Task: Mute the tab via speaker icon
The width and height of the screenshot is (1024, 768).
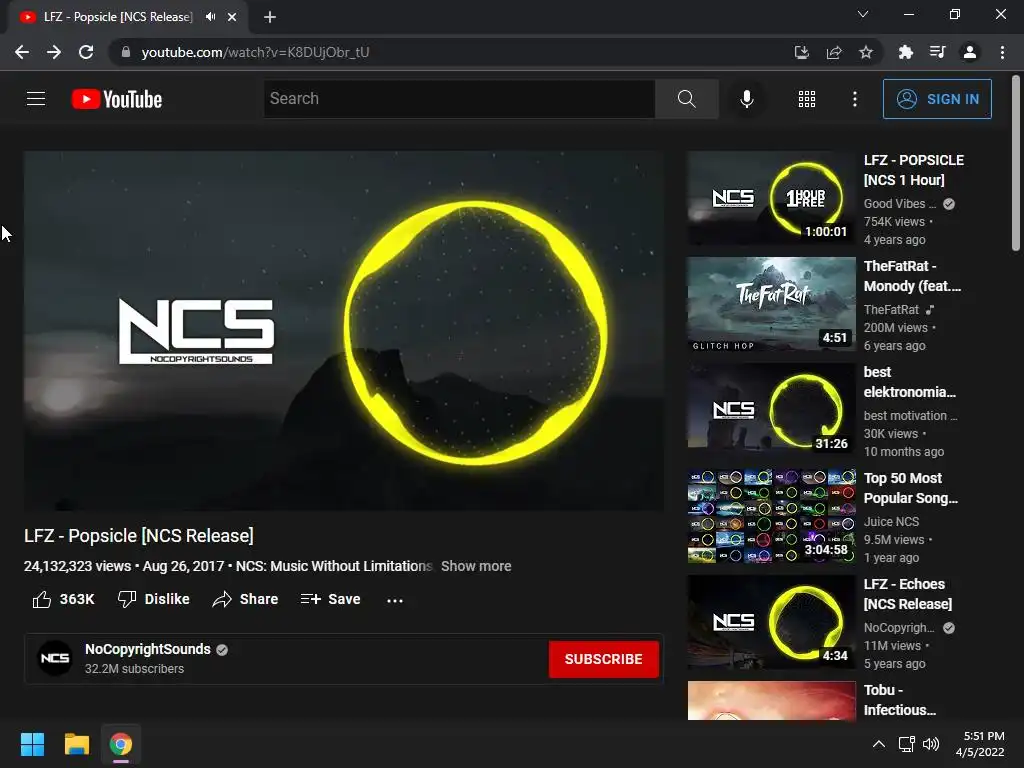Action: [210, 17]
